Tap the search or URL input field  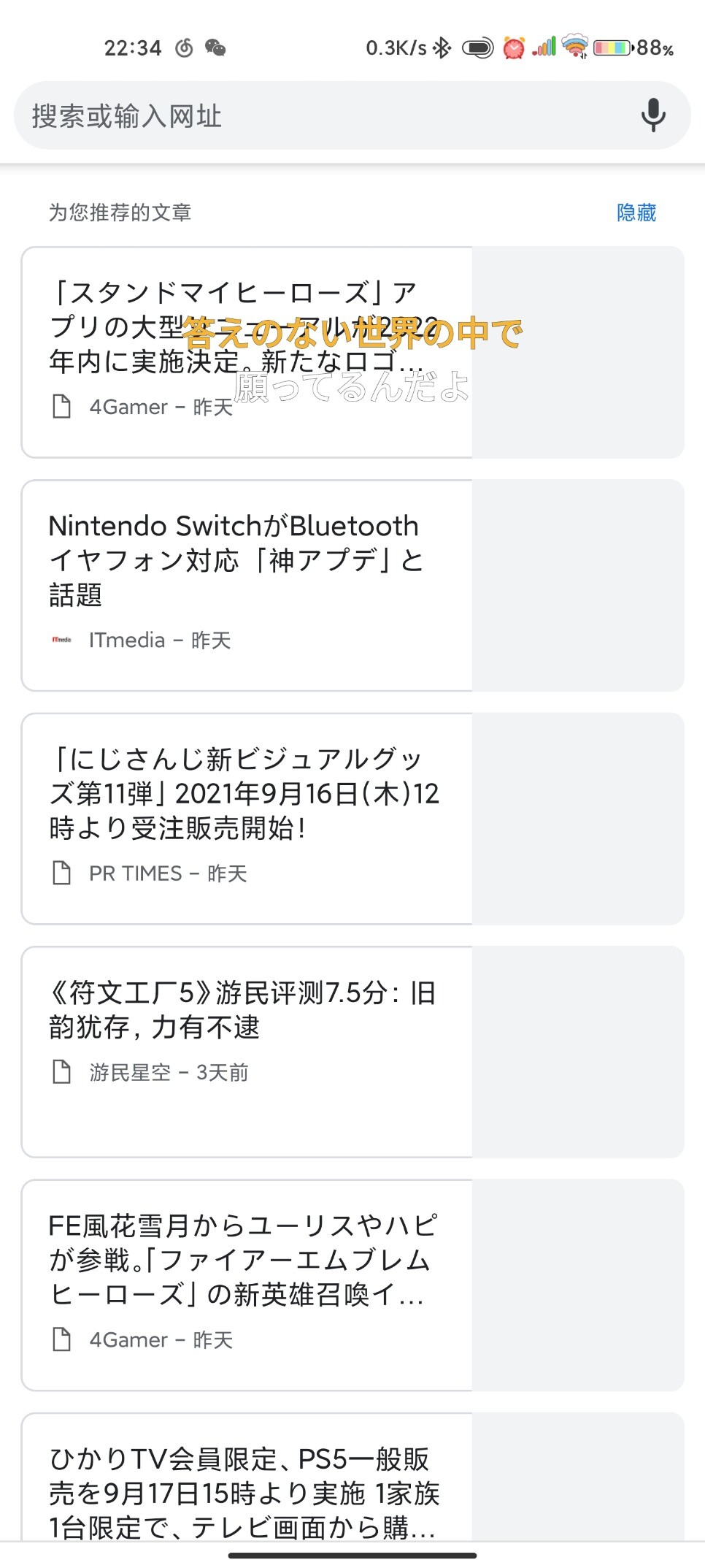tap(321, 116)
